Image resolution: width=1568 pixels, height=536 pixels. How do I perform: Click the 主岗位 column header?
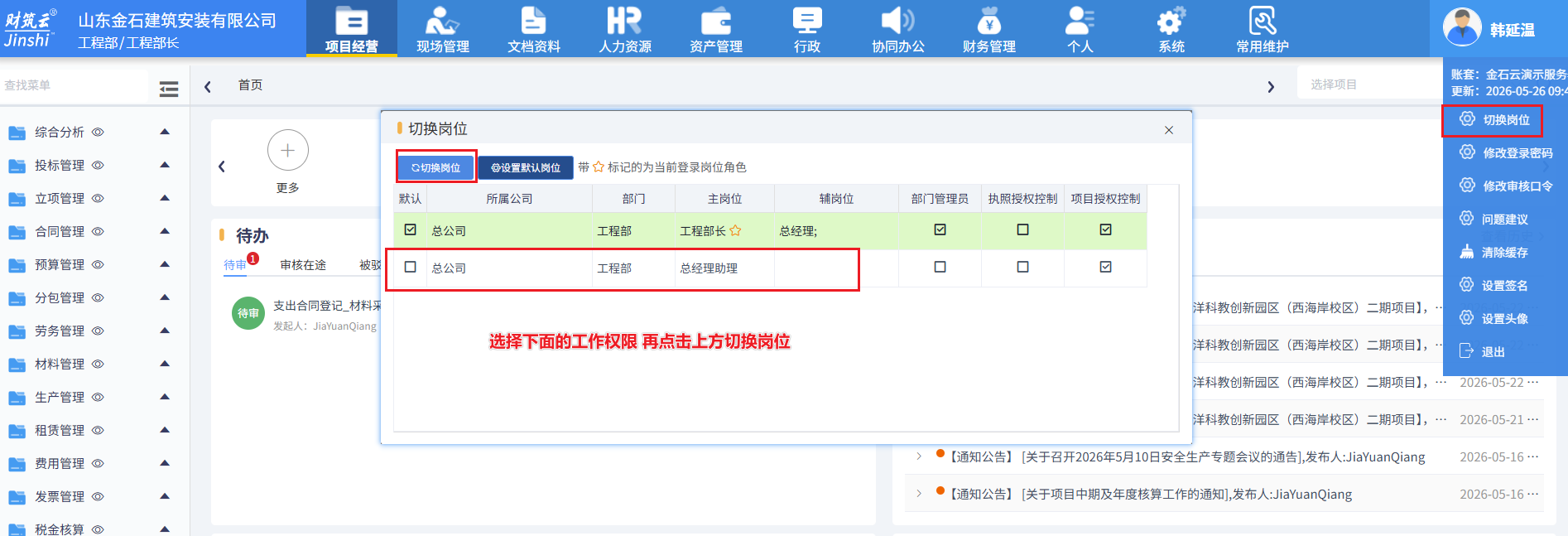click(724, 199)
